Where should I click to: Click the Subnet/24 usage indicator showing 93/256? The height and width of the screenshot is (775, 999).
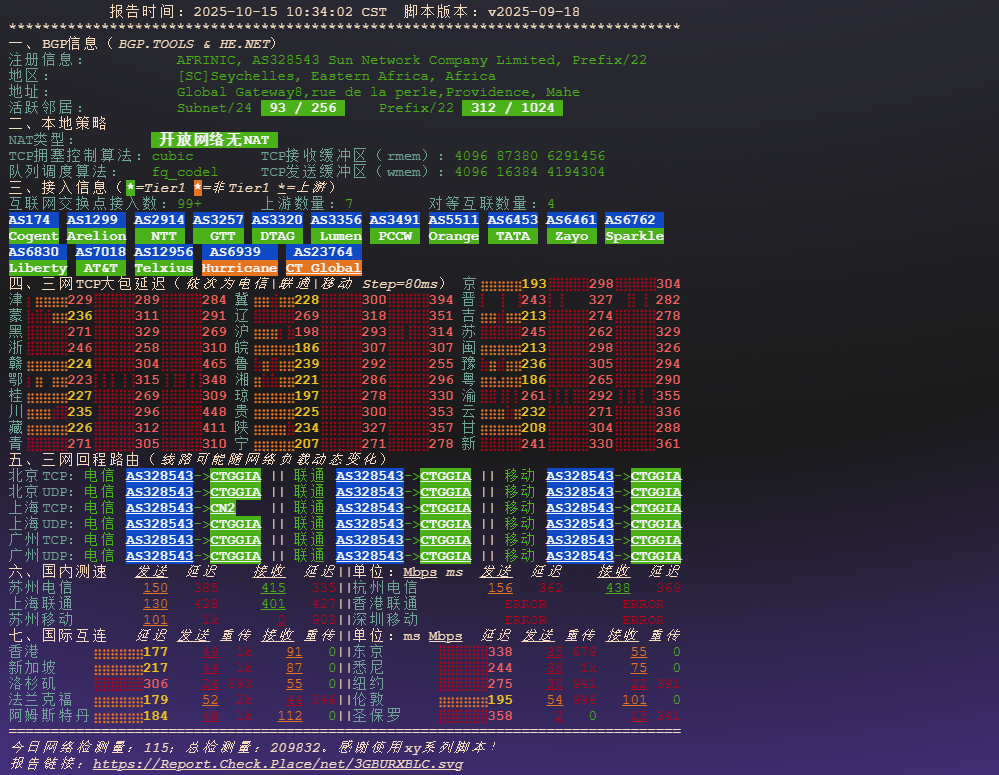tap(302, 107)
